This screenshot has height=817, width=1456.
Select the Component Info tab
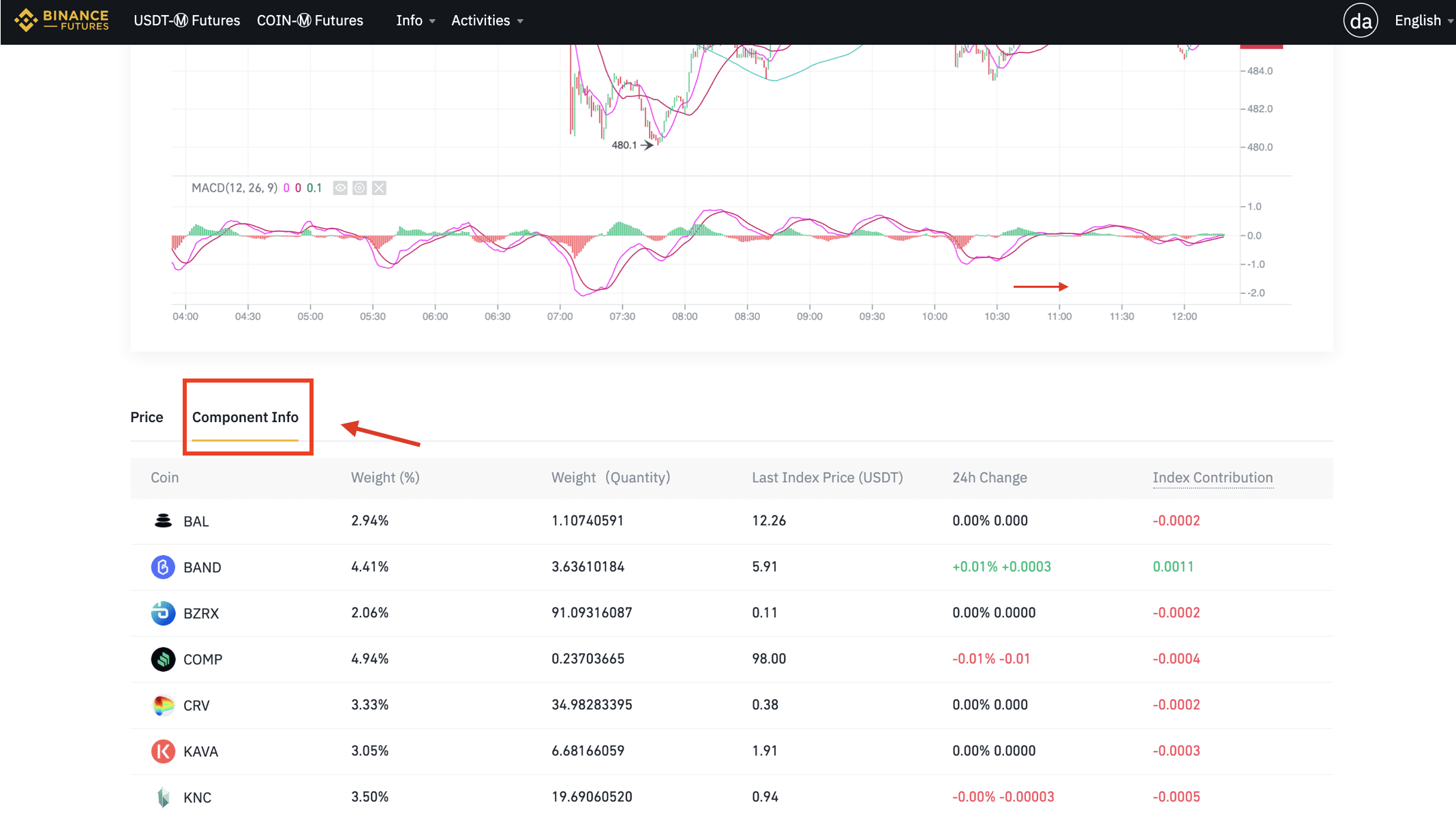pos(245,417)
